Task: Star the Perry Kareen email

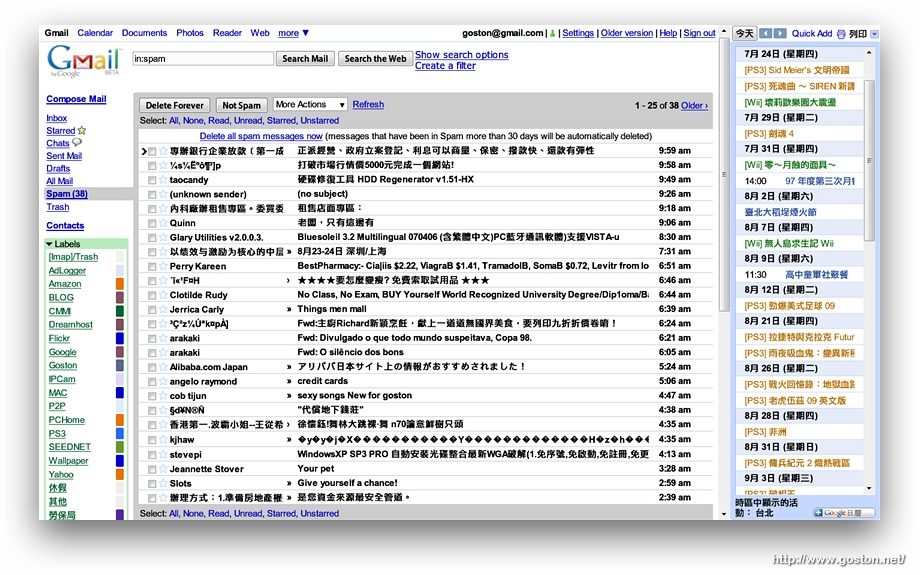Action: pos(163,267)
